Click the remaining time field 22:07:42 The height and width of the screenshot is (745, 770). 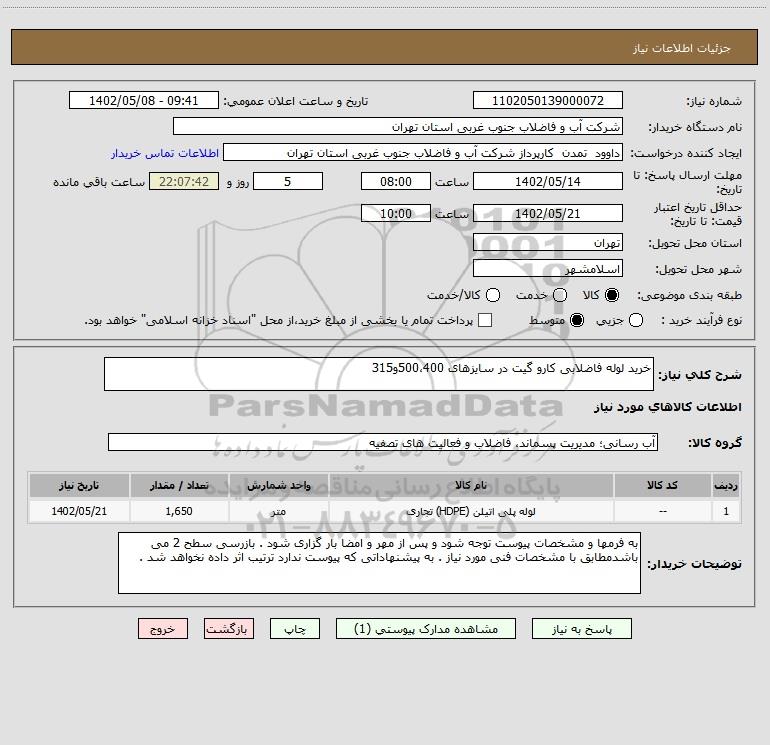[184, 181]
